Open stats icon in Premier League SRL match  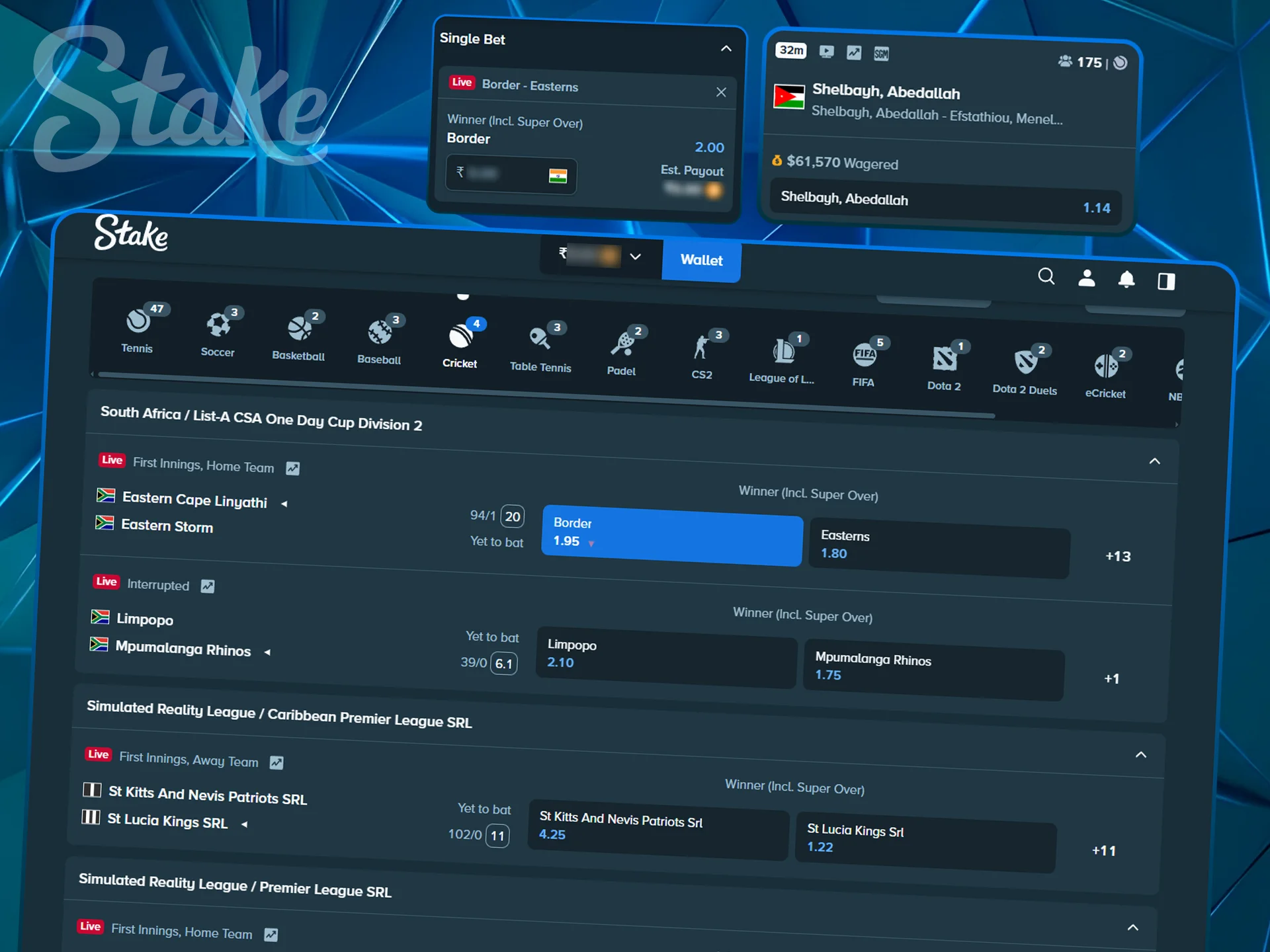271,934
